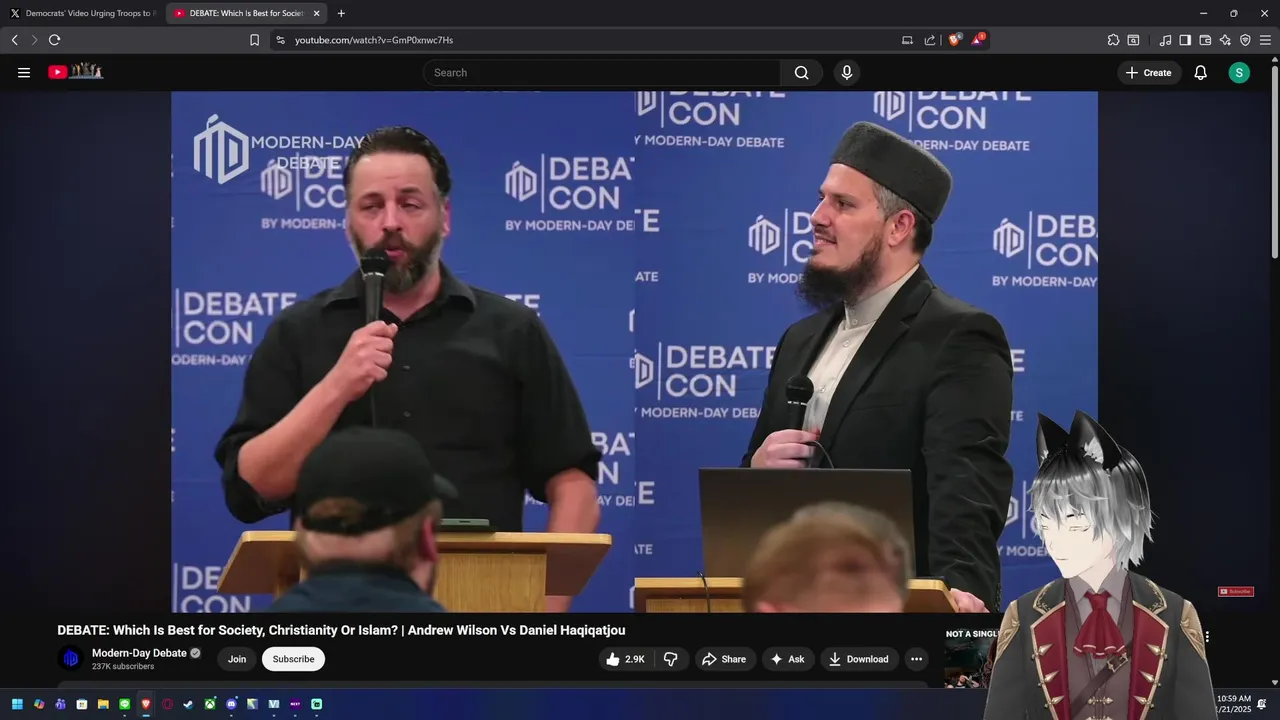This screenshot has height=720, width=1280.
Task: Close the DEBATE YouTube tab
Action: coord(317,13)
